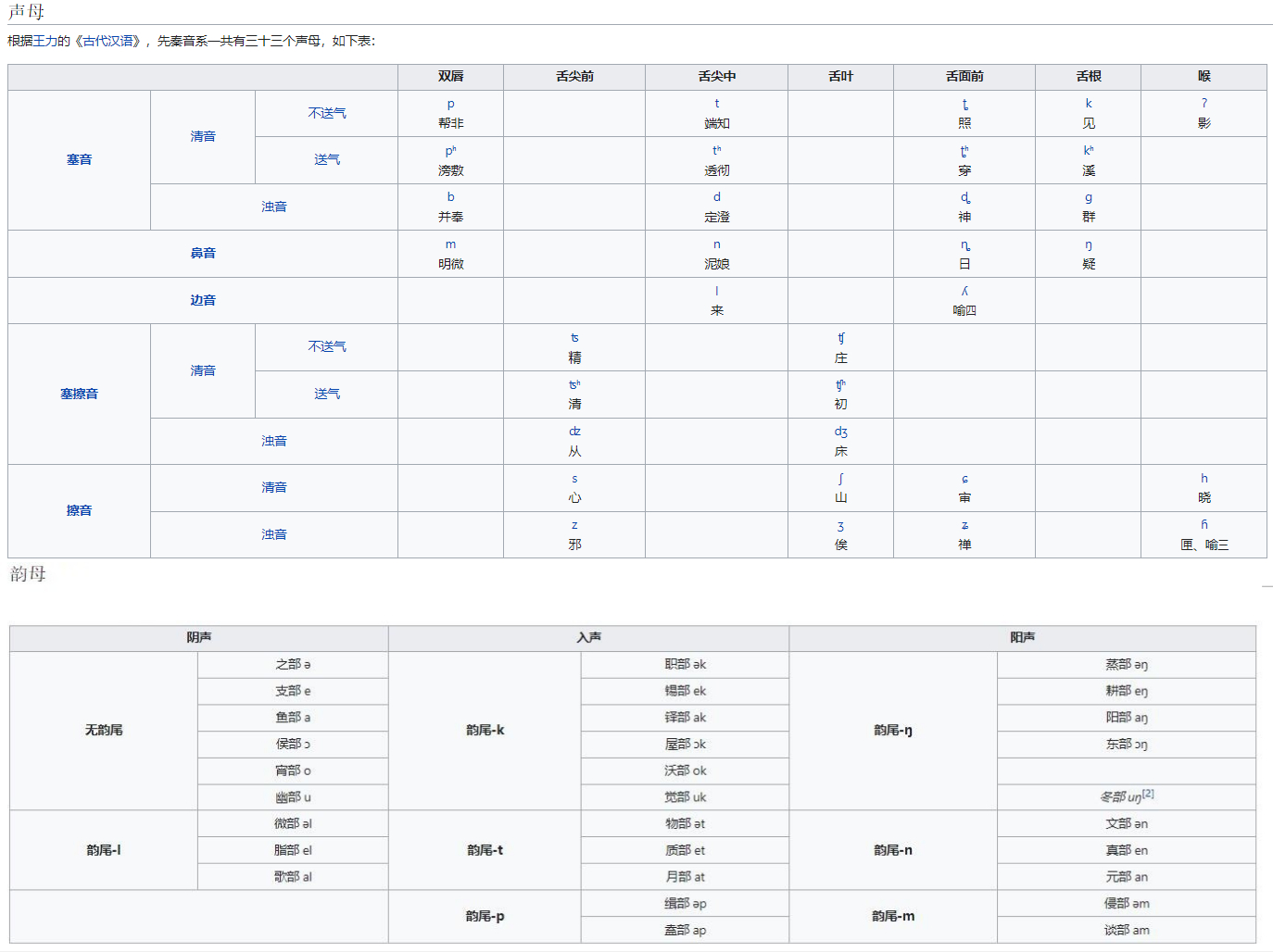Follow the dʒ link above 床
Image resolution: width=1273 pixels, height=952 pixels.
click(x=840, y=432)
